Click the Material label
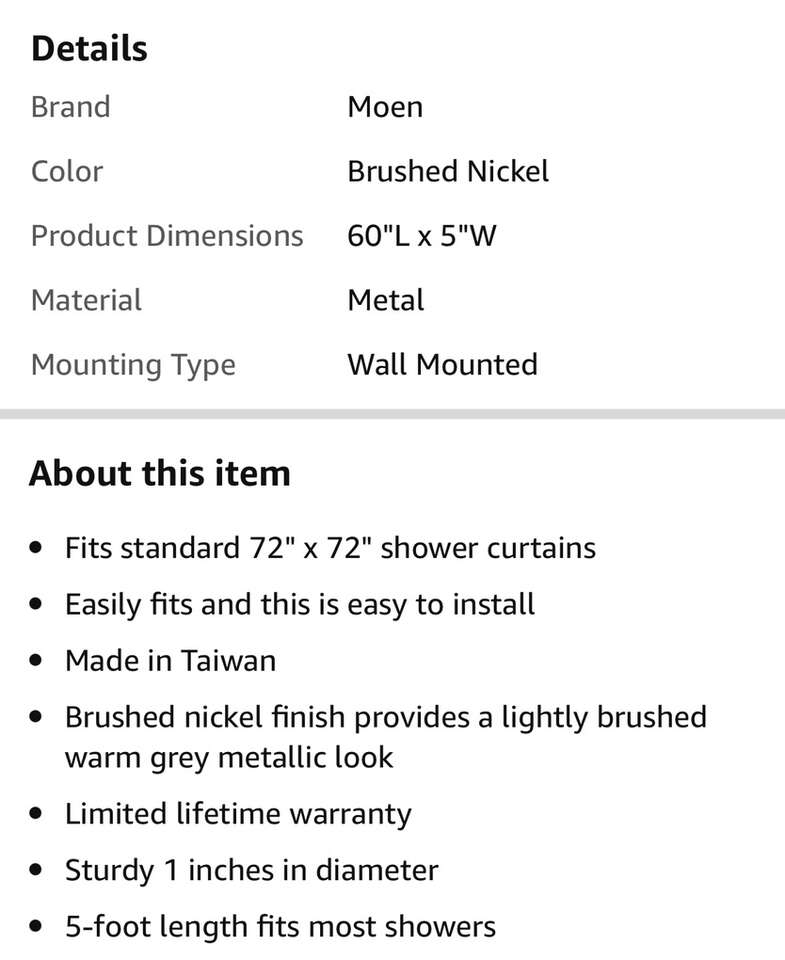The image size is (785, 960). tap(86, 300)
